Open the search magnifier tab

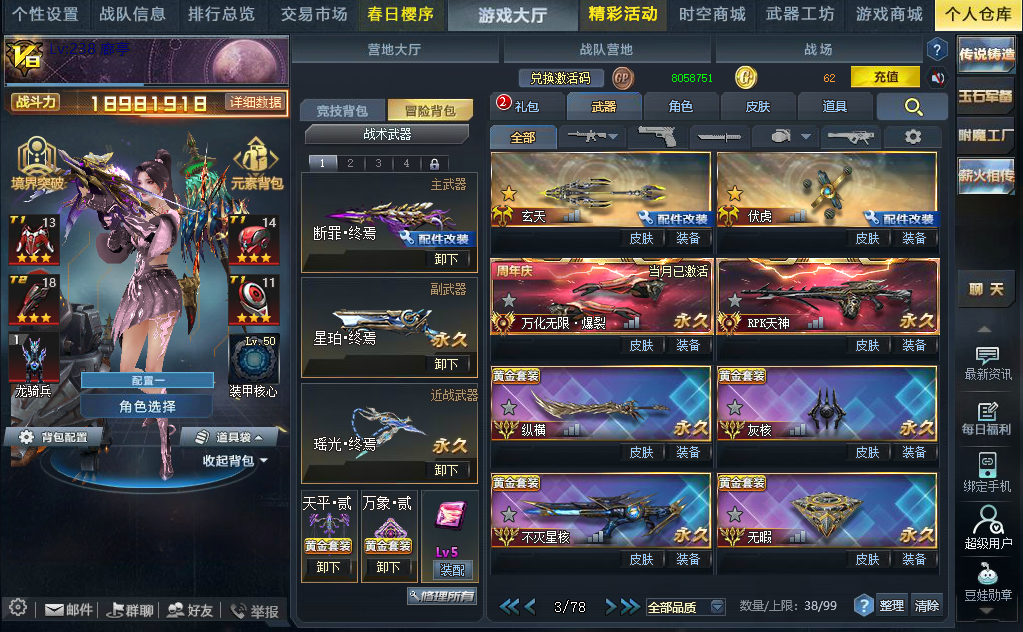[912, 106]
